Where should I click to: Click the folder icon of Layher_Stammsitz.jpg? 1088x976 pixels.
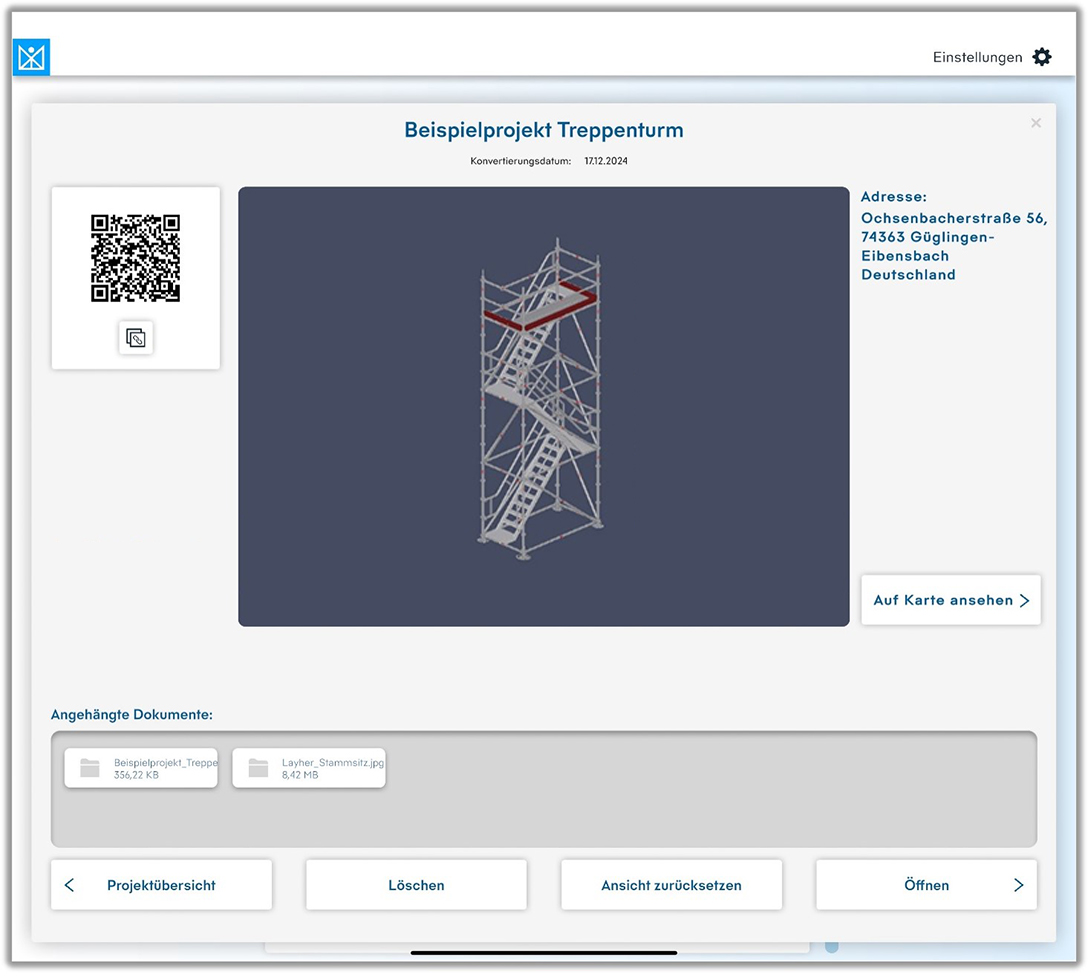click(258, 768)
